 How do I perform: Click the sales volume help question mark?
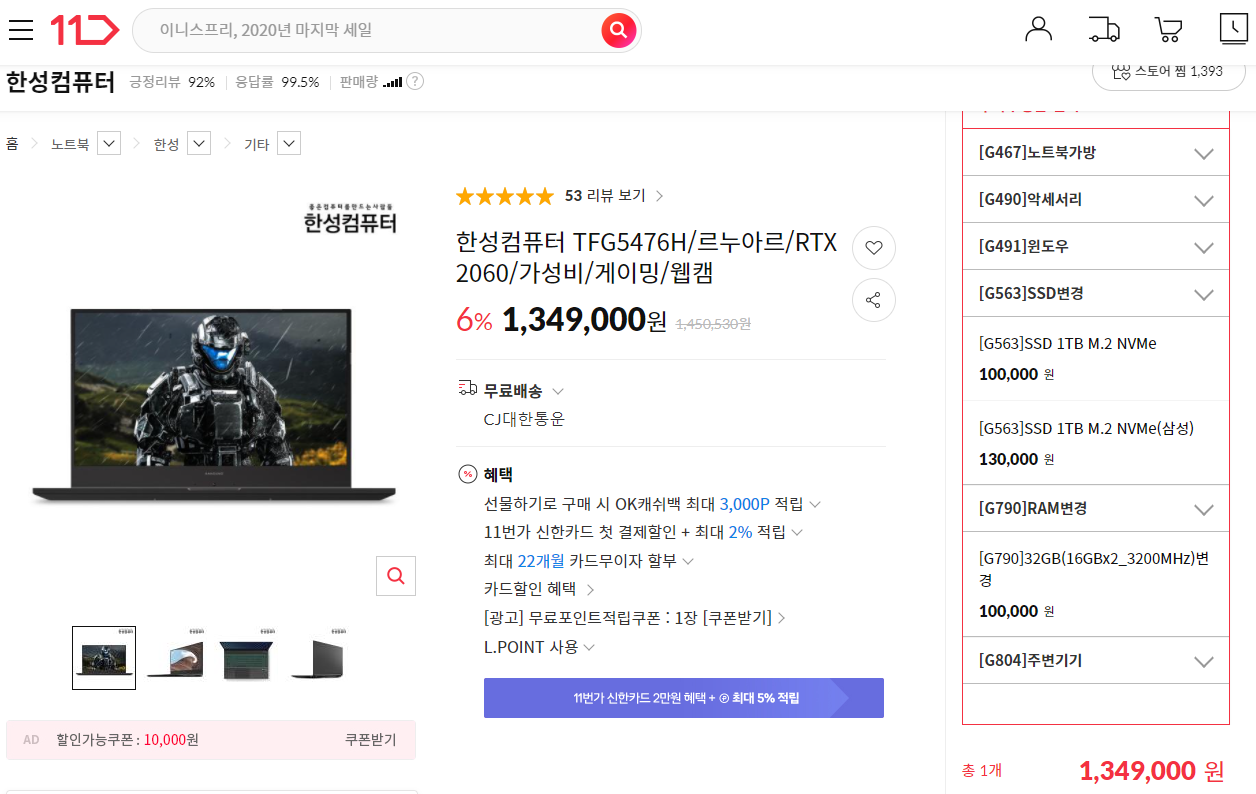(x=415, y=82)
